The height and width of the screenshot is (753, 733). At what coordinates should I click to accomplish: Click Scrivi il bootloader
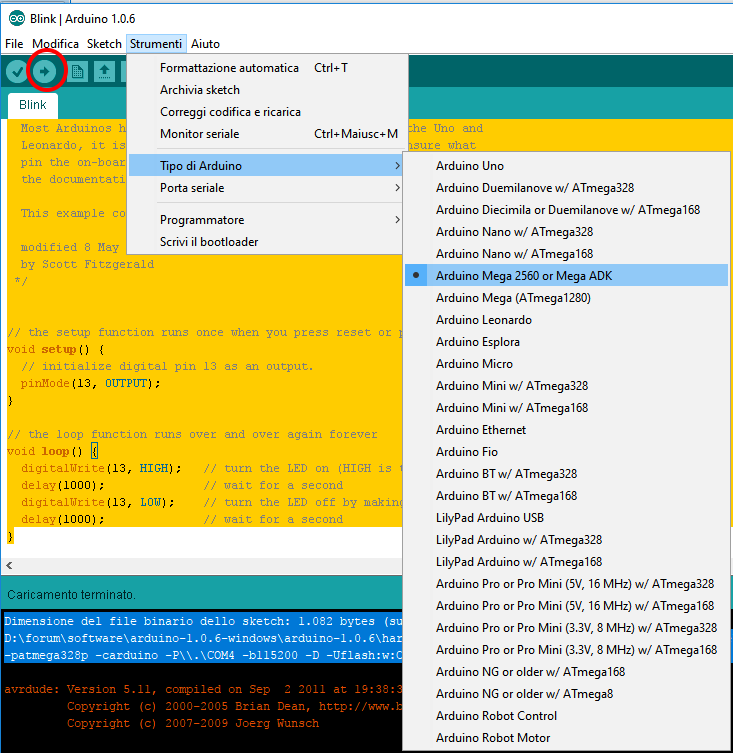click(x=209, y=242)
